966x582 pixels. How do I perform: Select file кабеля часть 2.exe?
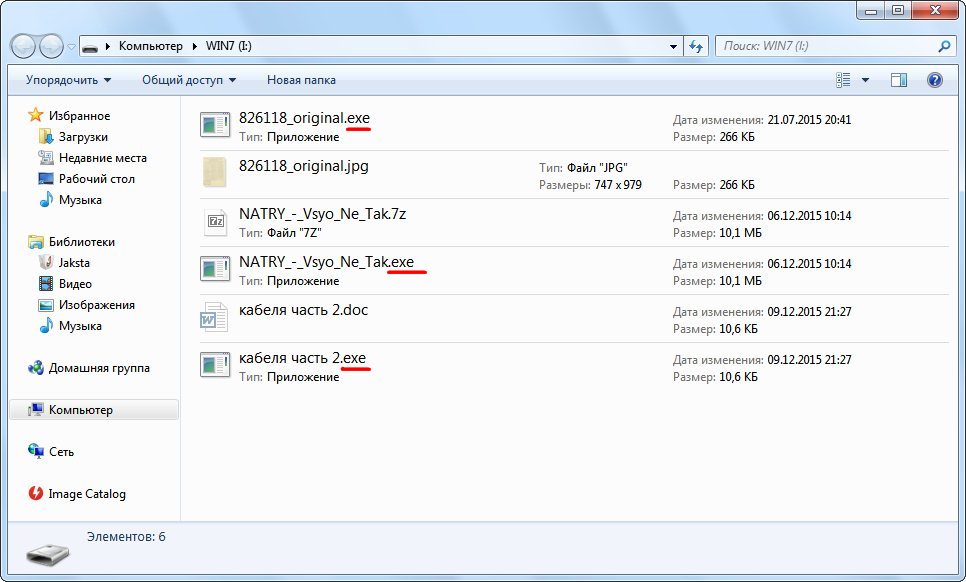tap(302, 358)
